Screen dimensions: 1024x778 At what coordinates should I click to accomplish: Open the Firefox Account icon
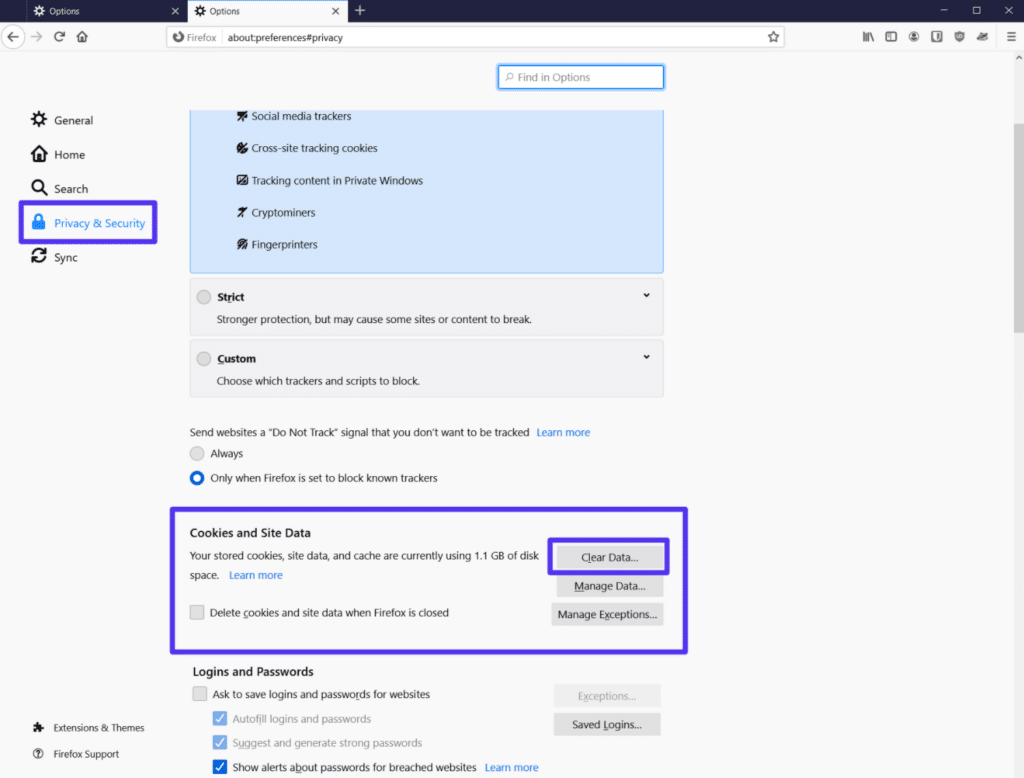coord(913,36)
